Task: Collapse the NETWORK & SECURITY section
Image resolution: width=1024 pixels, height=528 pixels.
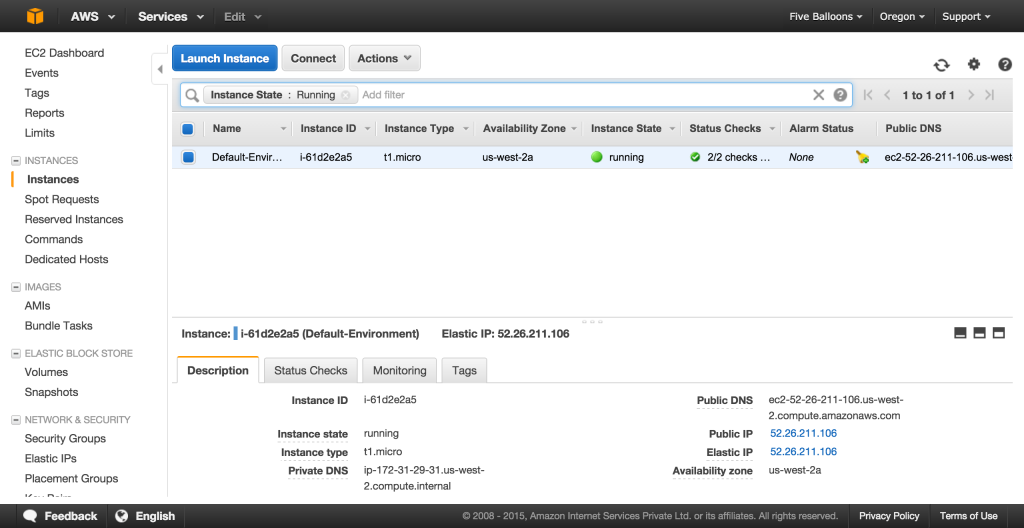Action: [x=16, y=420]
